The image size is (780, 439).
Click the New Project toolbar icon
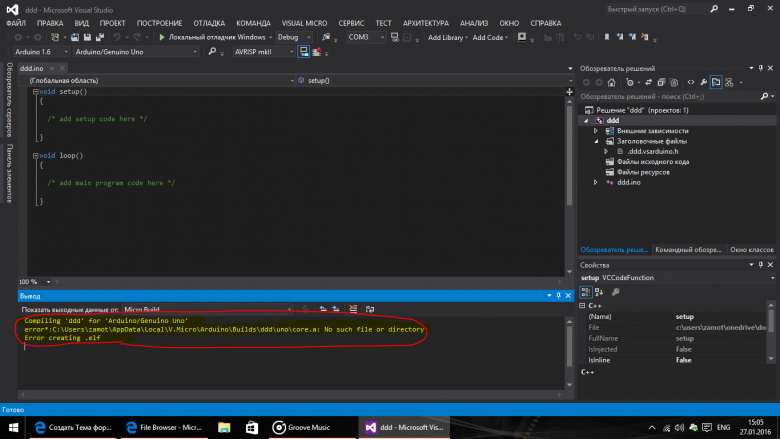coord(55,37)
